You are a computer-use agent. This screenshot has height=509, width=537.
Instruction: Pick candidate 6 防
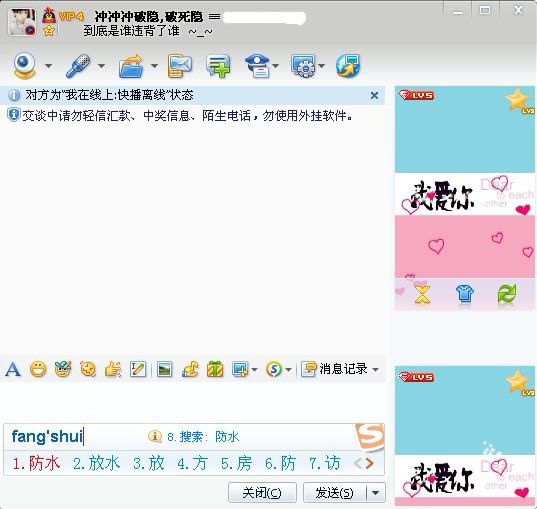(280, 463)
